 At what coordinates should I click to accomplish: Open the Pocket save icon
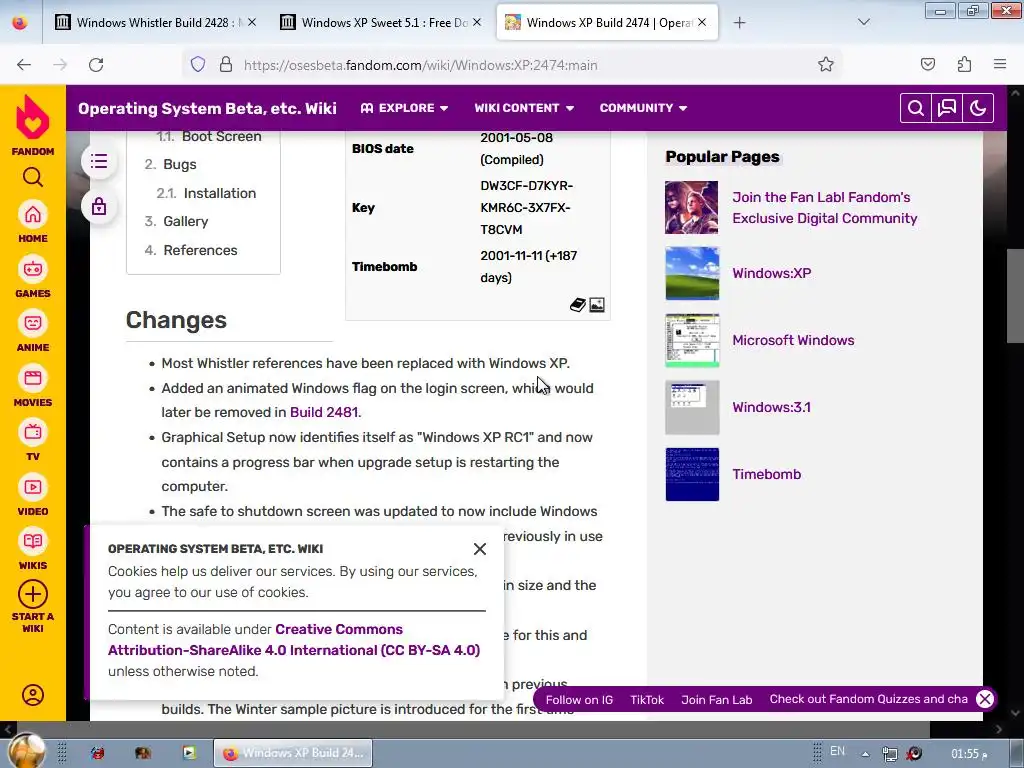[x=927, y=65]
